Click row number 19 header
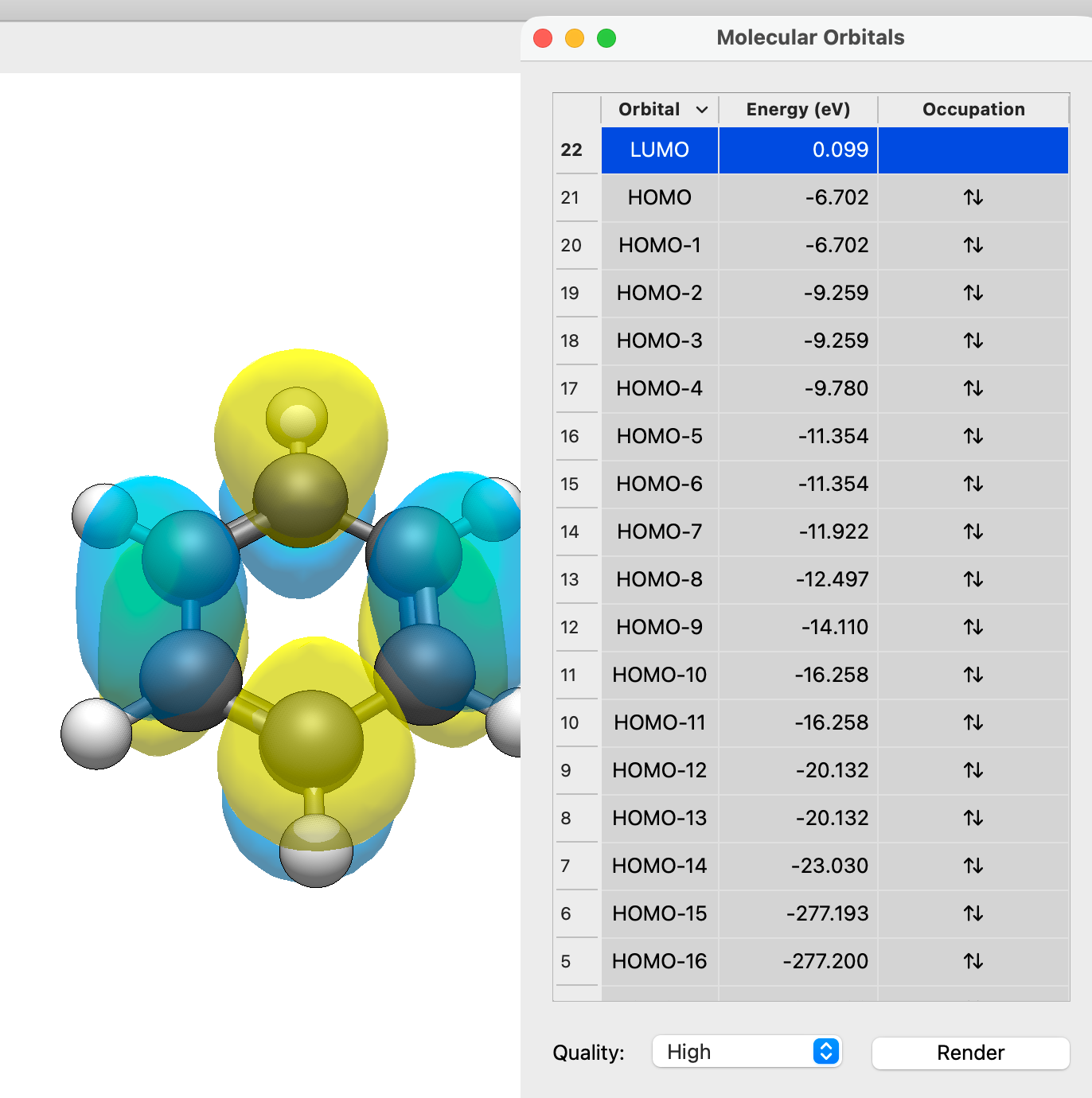This screenshot has width=1092, height=1098. (570, 293)
